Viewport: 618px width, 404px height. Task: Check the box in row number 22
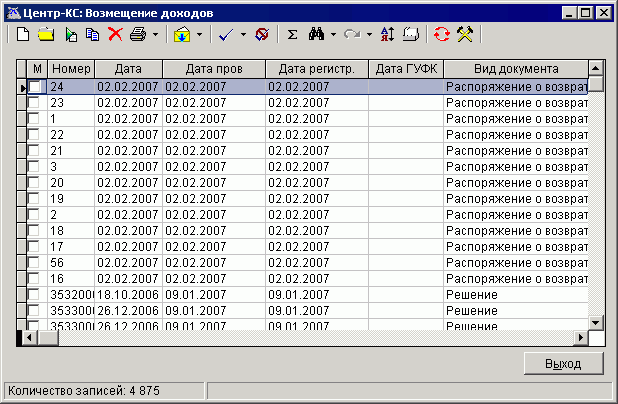(36, 134)
